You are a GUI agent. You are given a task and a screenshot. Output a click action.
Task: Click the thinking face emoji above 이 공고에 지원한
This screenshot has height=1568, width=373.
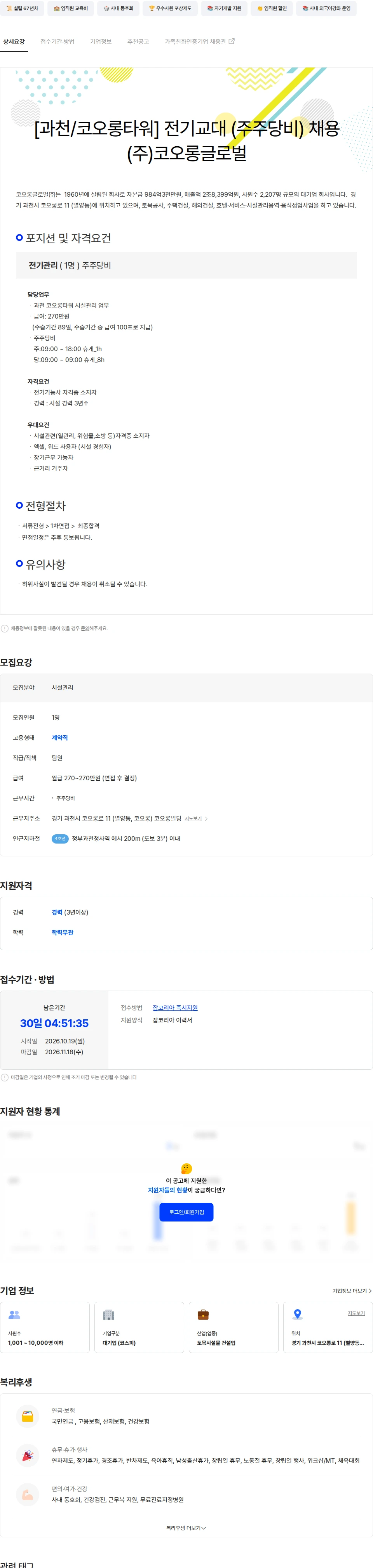tap(186, 1169)
